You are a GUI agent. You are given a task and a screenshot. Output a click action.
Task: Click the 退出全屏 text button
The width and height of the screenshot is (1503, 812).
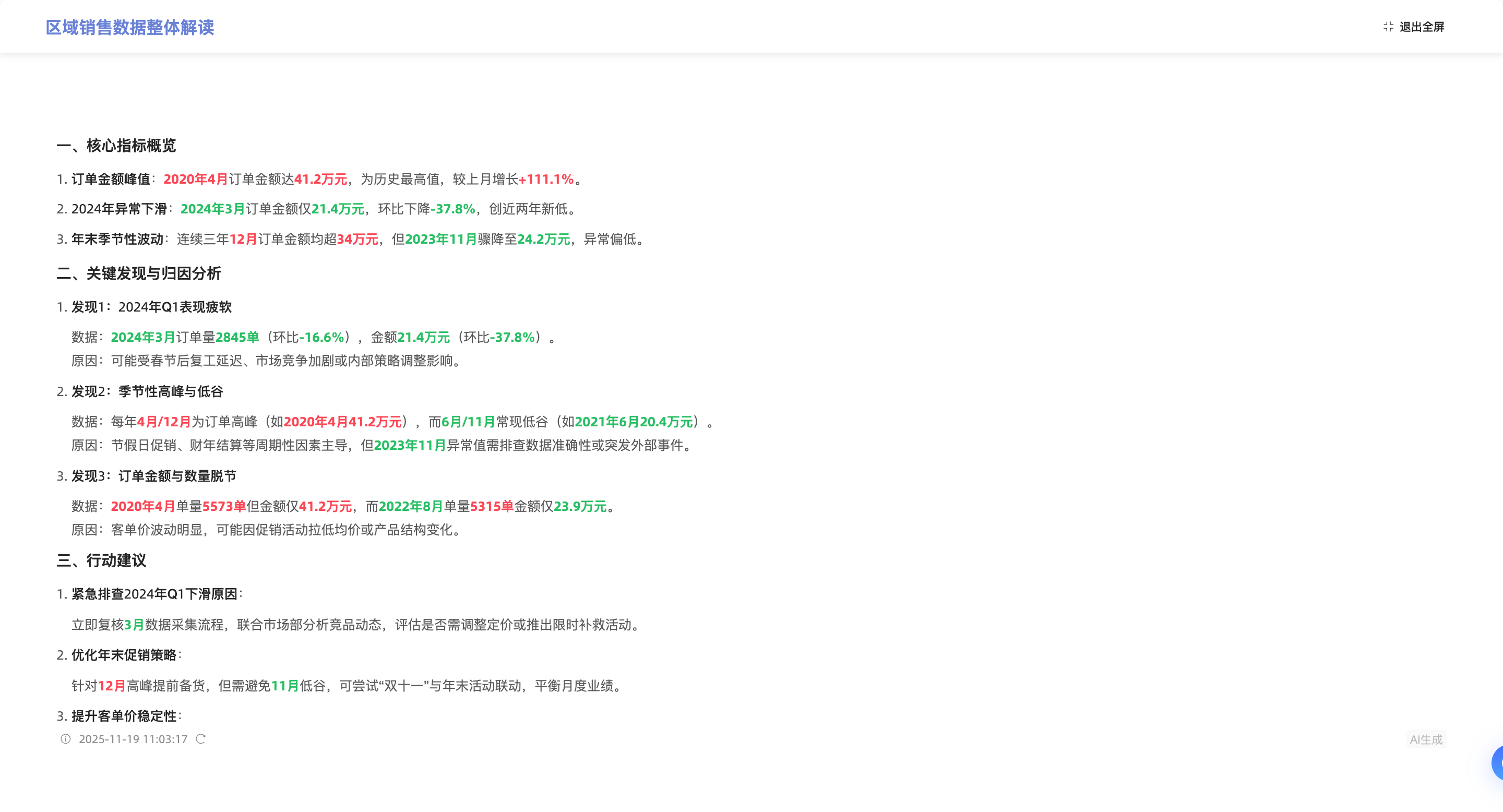pos(1421,27)
